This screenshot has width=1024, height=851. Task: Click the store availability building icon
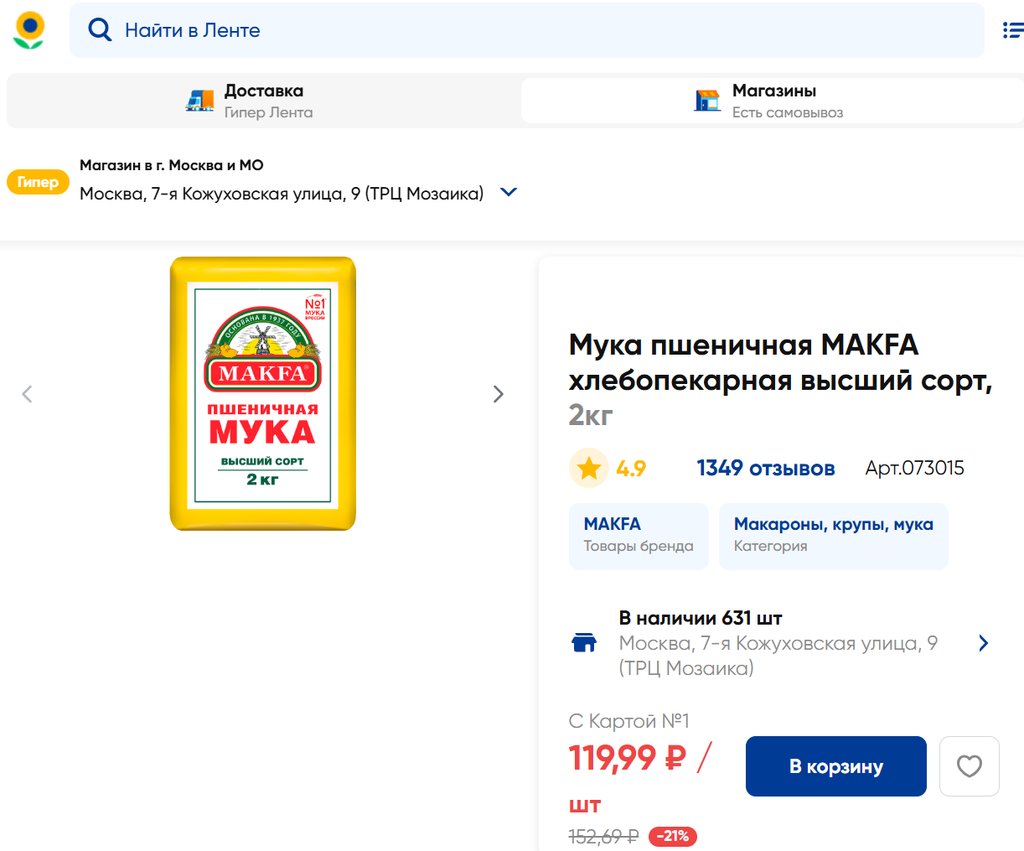tap(584, 643)
